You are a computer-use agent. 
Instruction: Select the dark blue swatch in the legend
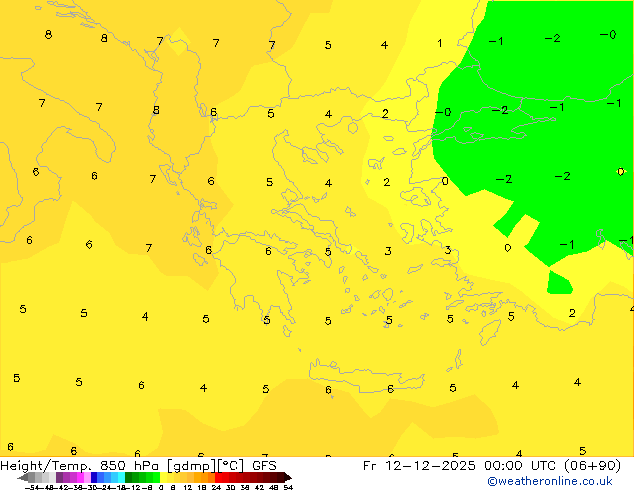[94, 477]
